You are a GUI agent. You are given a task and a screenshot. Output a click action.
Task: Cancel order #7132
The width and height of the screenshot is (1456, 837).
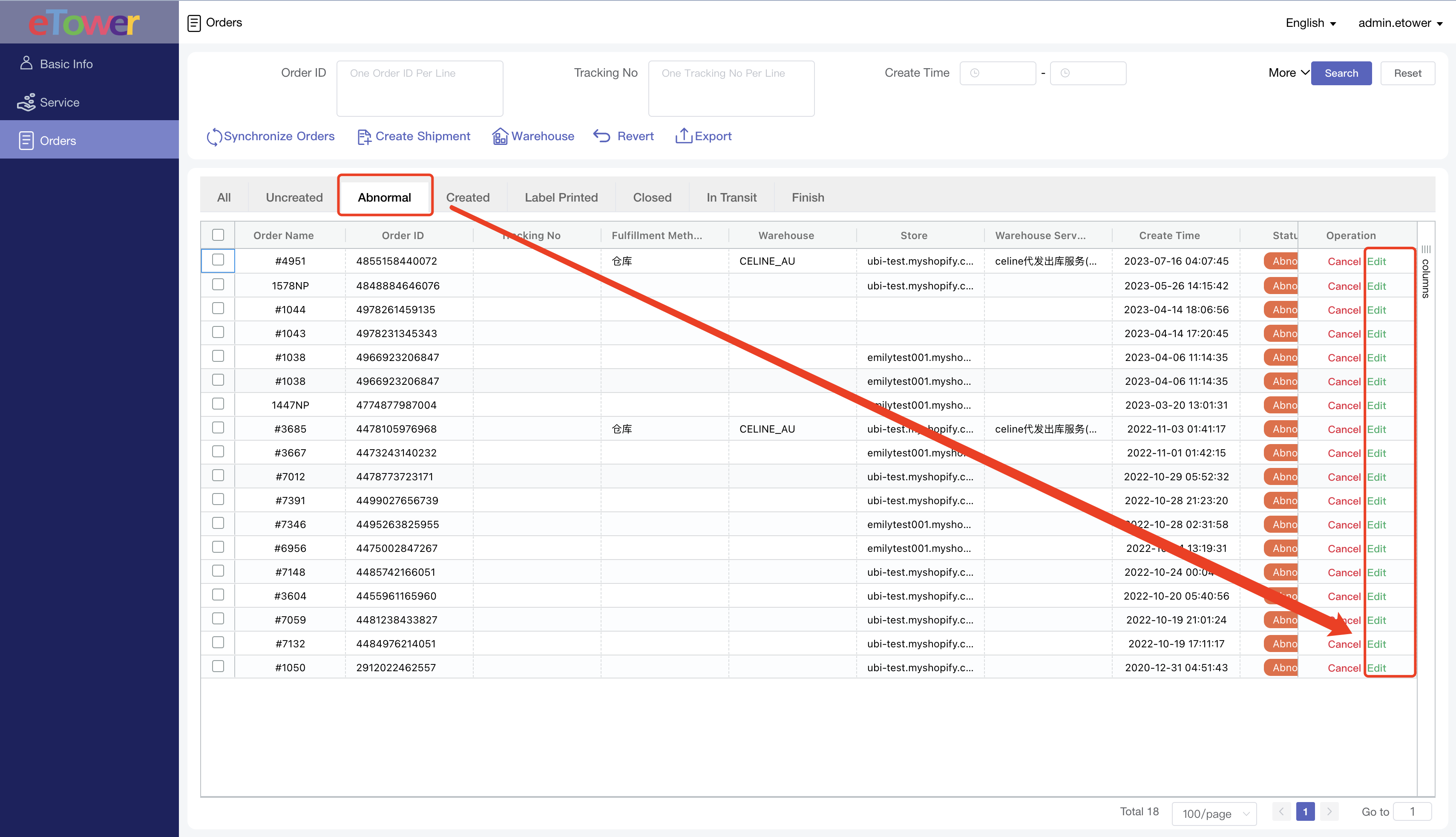(1344, 644)
